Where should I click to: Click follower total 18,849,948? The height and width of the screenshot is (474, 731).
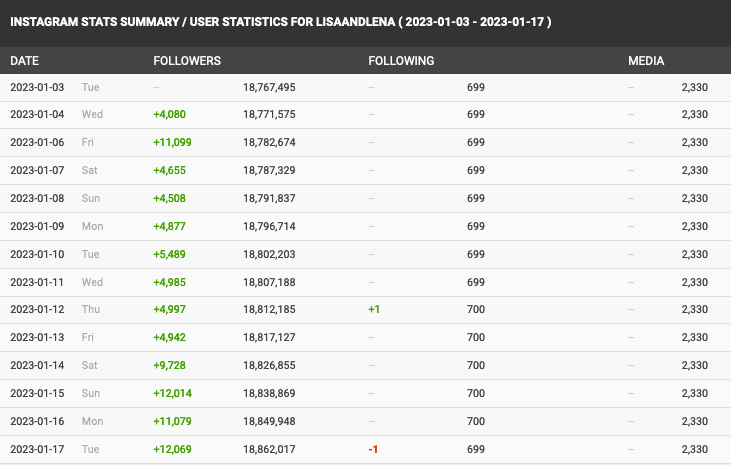tap(269, 421)
